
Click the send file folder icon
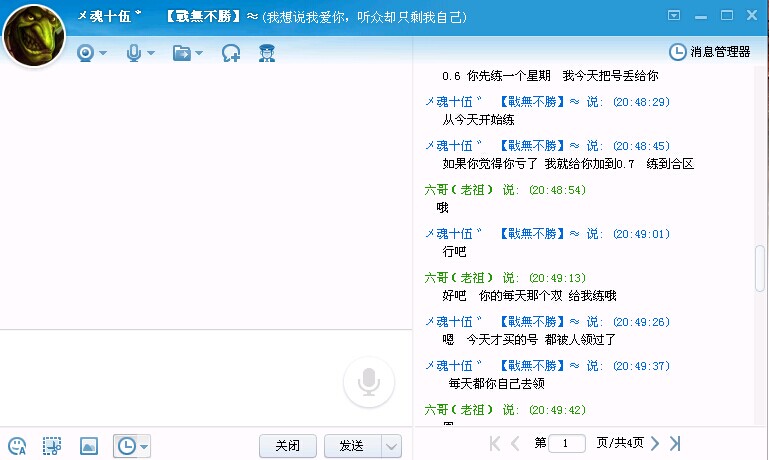coord(181,53)
